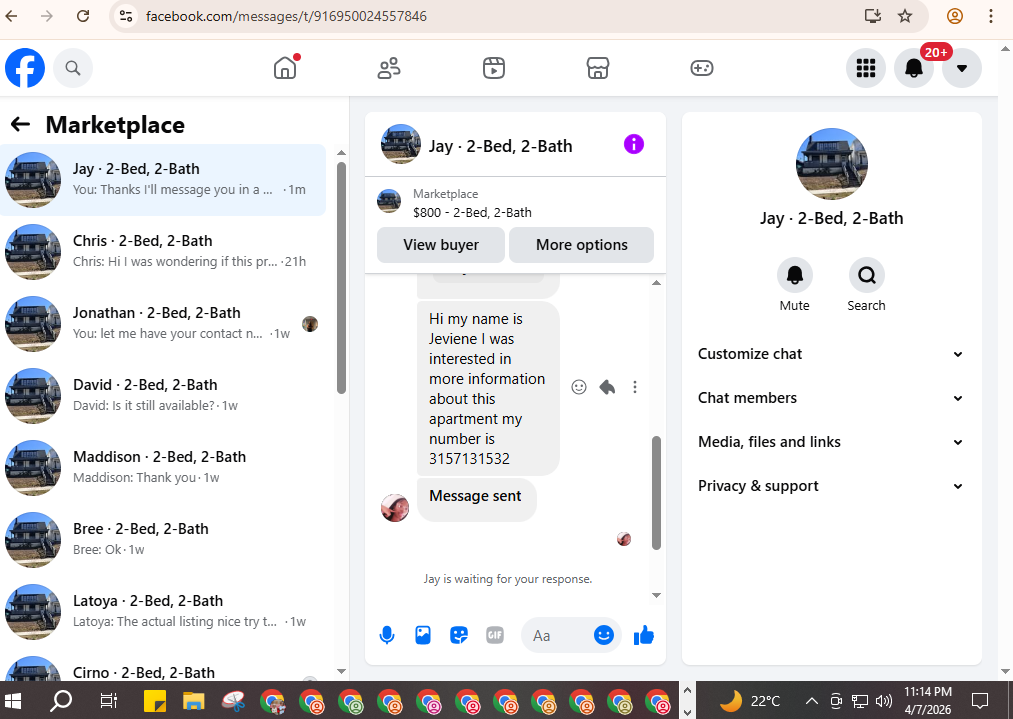Click the purple conversation info icon
1013x719 pixels.
pyautogui.click(x=634, y=144)
